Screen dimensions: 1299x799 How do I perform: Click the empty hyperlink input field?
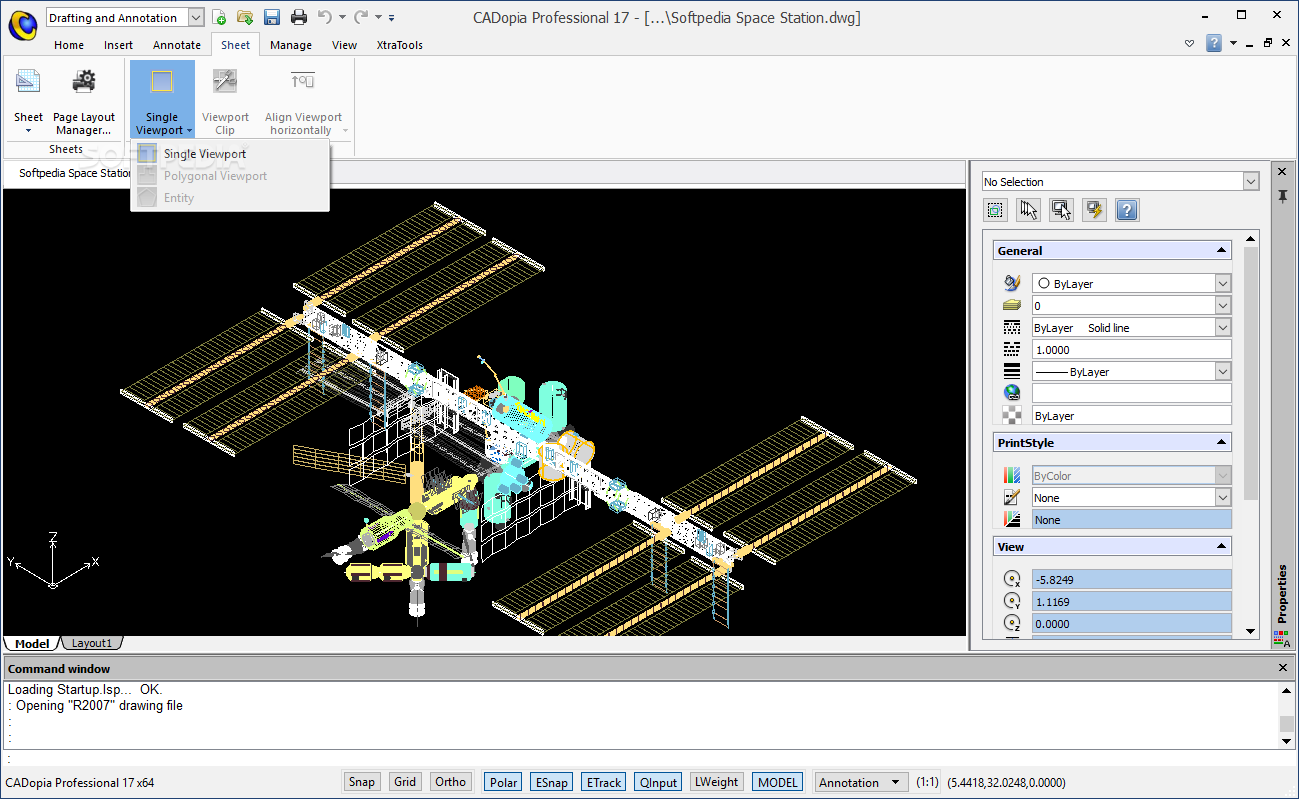tap(1132, 394)
